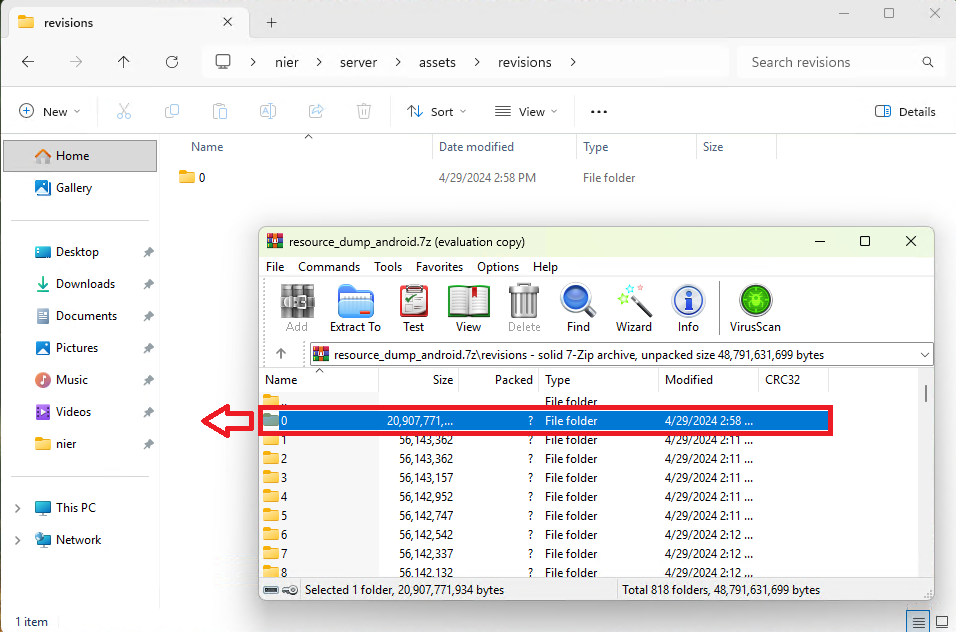Open the Explorer View dropdown
The height and width of the screenshot is (632, 956).
[x=526, y=112]
